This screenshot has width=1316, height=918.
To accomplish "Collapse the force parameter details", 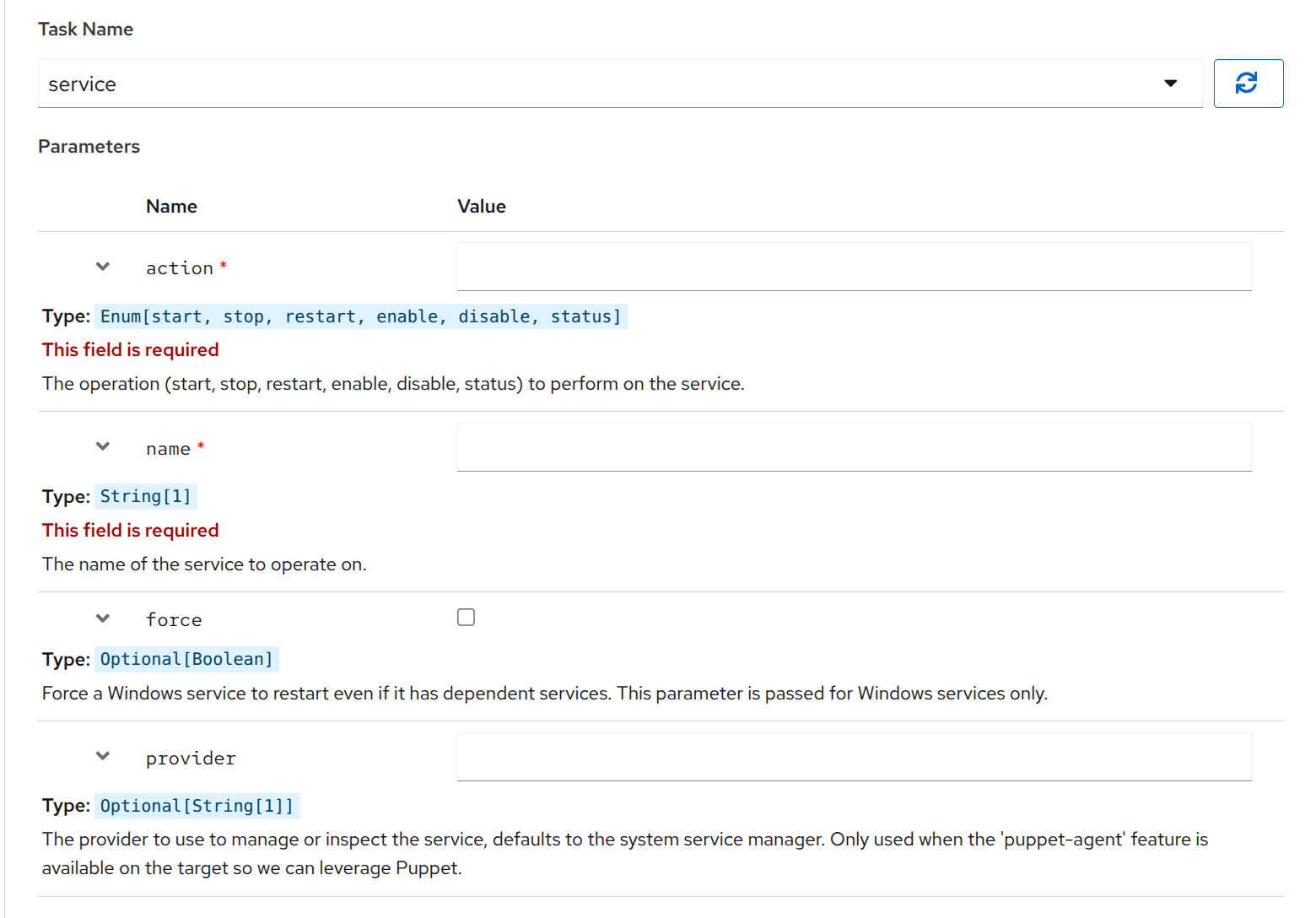I will (x=102, y=617).
